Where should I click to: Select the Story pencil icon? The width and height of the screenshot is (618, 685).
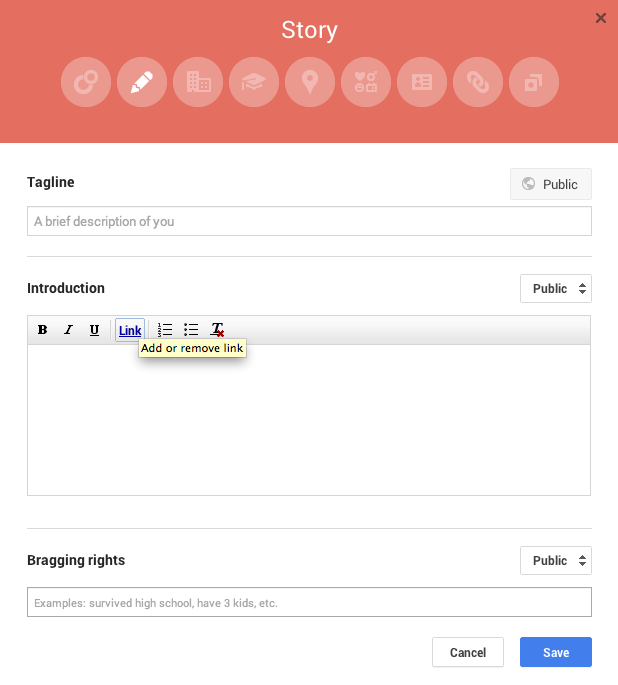click(142, 82)
